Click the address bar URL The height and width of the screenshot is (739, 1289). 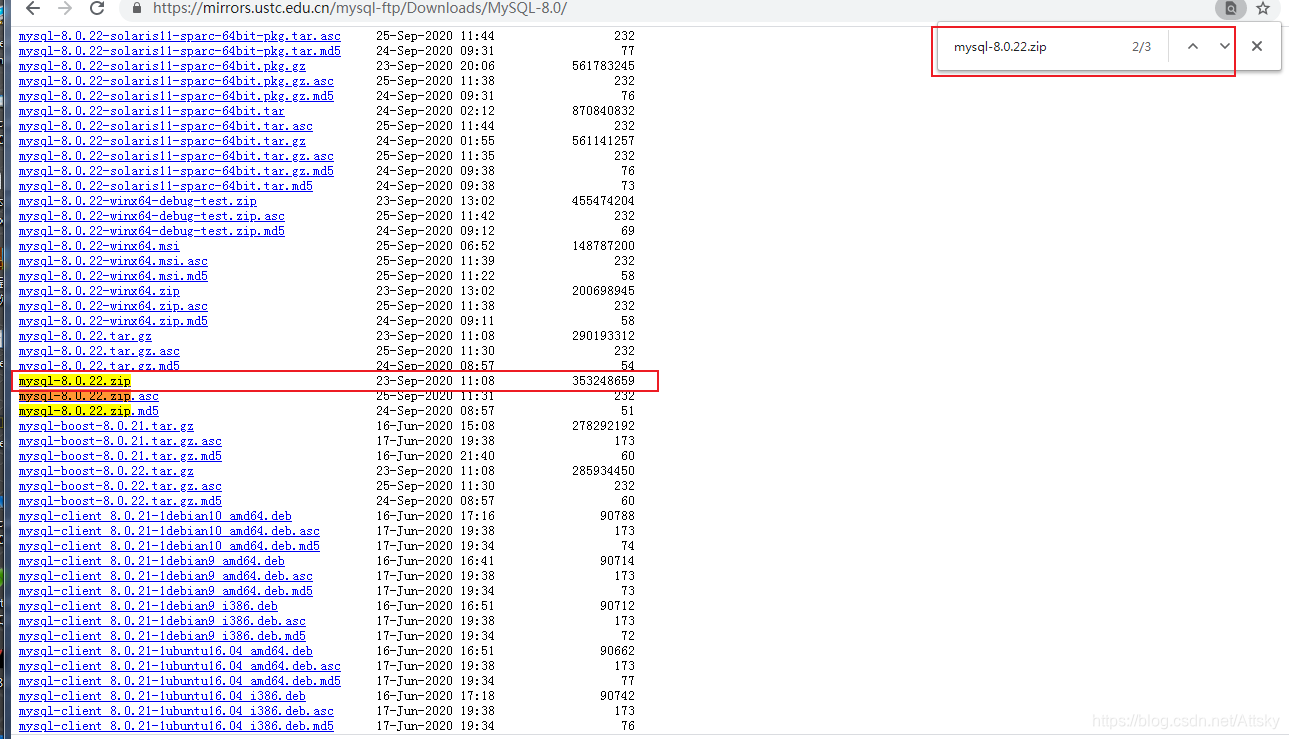[360, 8]
